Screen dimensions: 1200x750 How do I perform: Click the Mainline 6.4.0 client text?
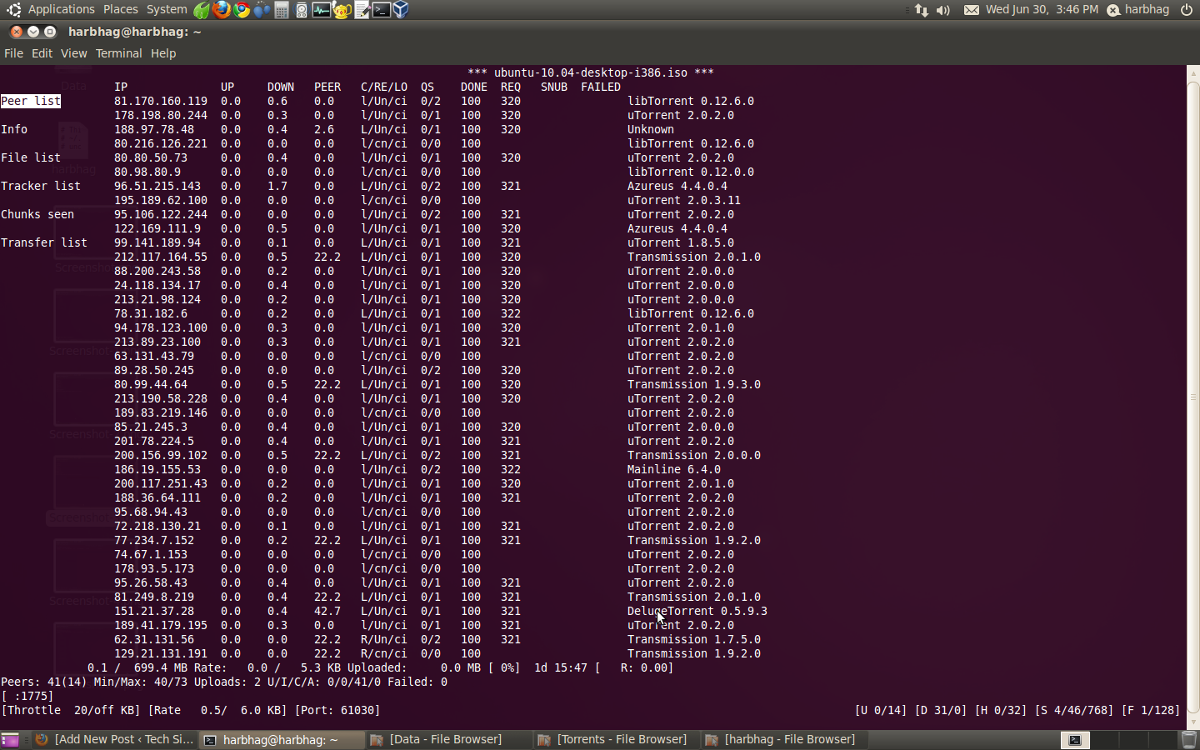tap(674, 469)
